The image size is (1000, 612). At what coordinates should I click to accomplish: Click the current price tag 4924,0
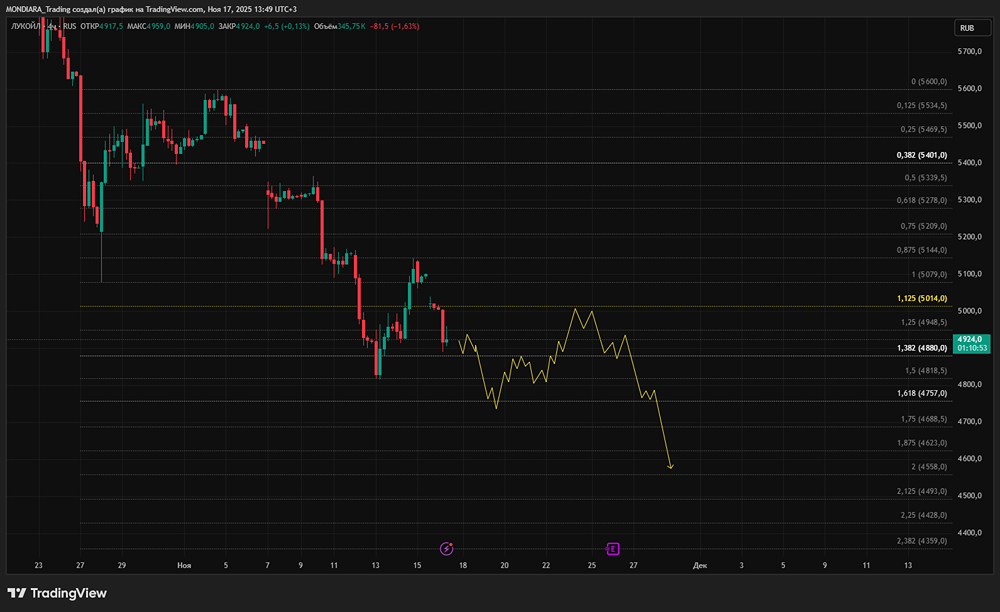pyautogui.click(x=971, y=344)
